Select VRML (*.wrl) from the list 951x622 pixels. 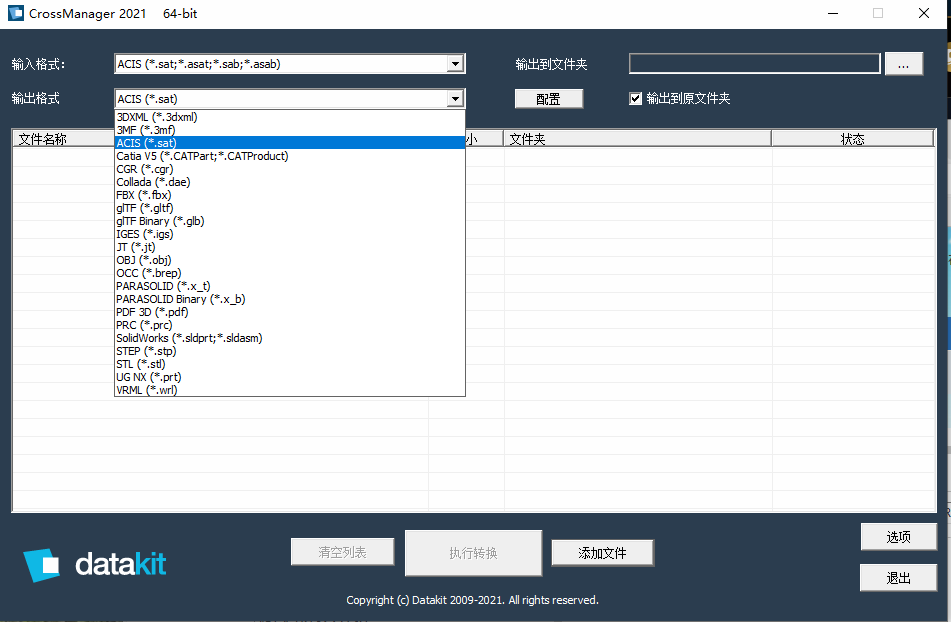pos(290,390)
